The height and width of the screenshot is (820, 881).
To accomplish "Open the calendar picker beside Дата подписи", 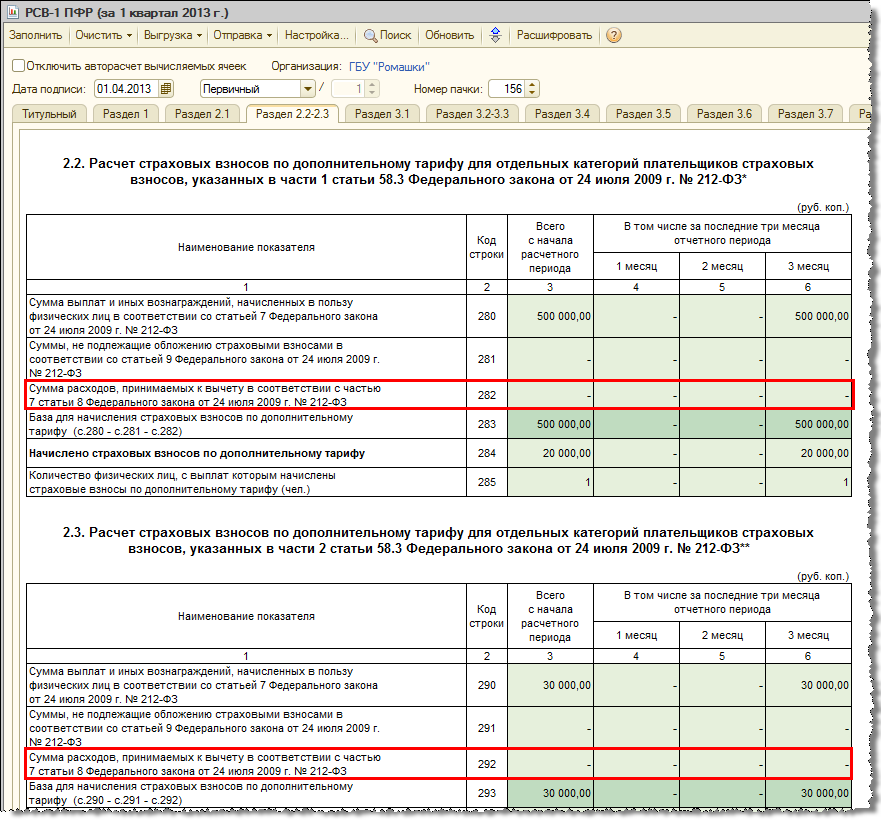I will (166, 89).
